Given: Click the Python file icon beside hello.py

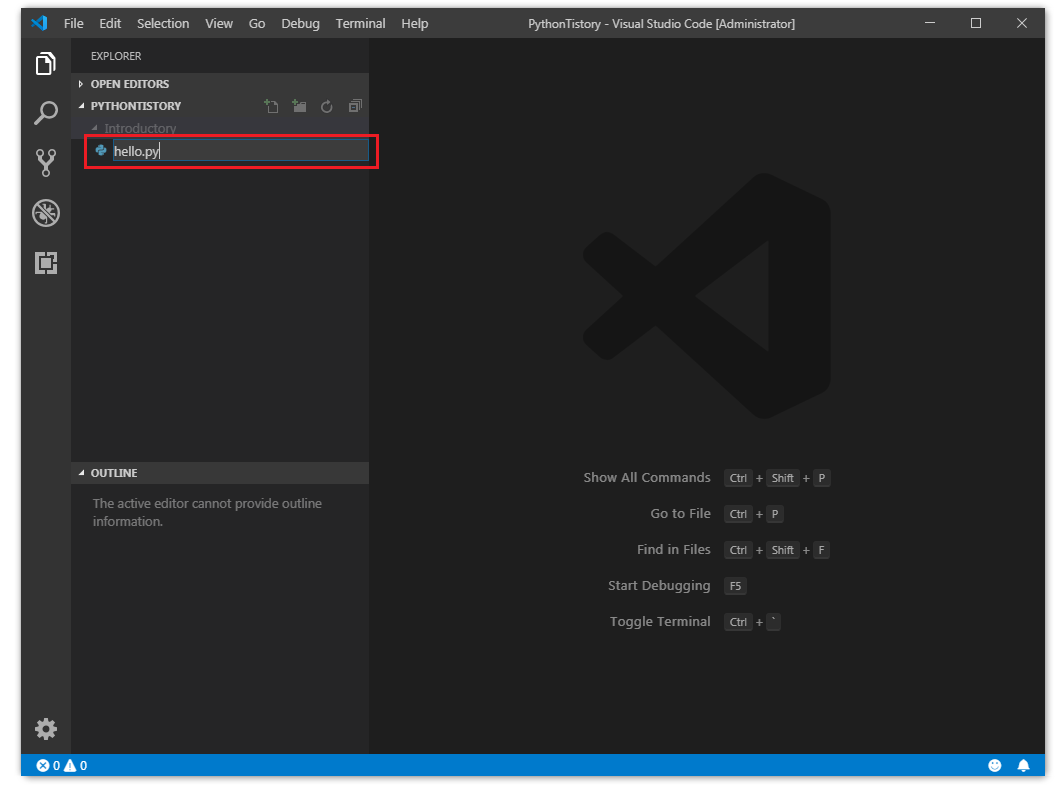Looking at the screenshot, I should pyautogui.click(x=101, y=150).
